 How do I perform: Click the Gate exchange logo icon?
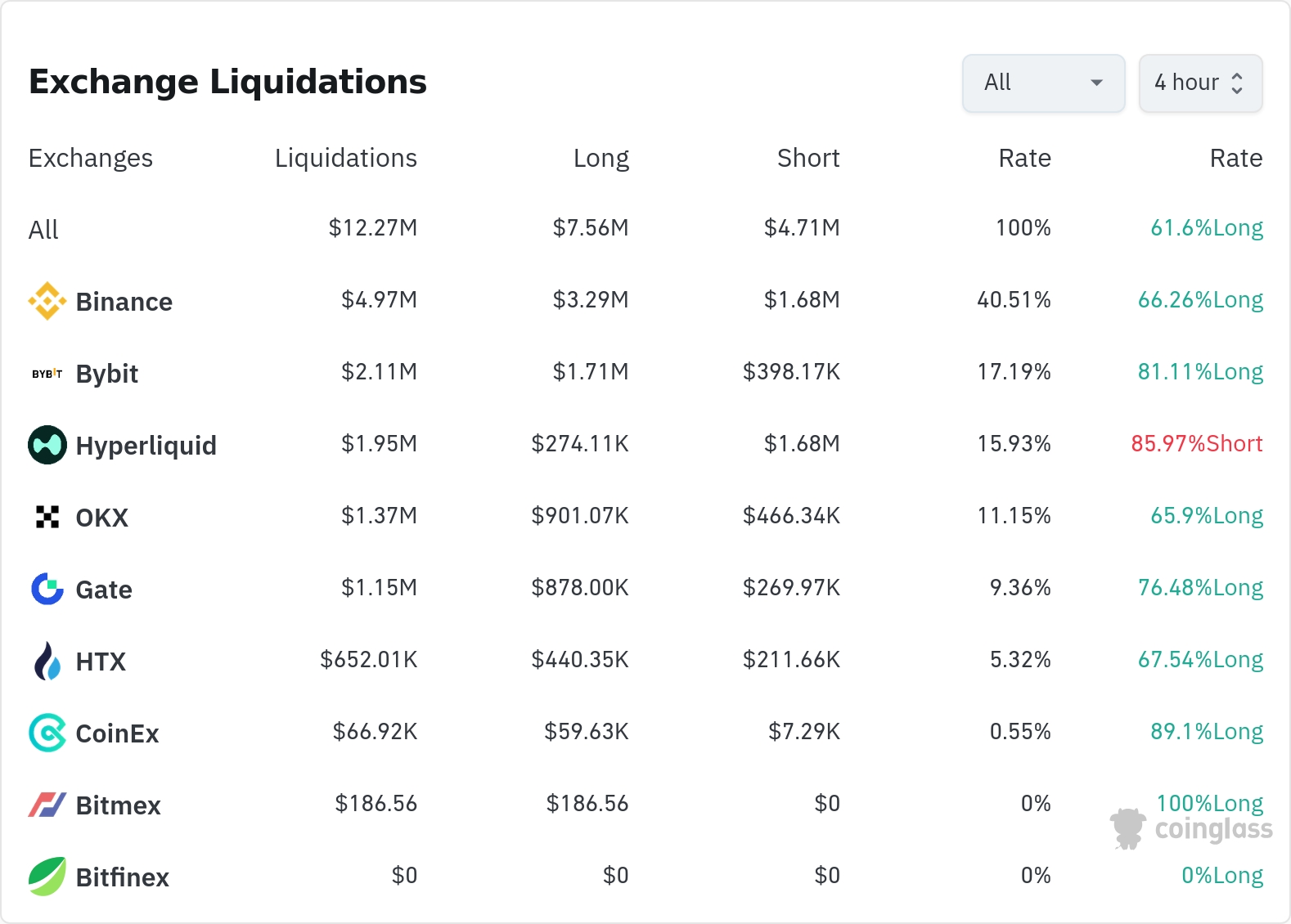tap(47, 589)
